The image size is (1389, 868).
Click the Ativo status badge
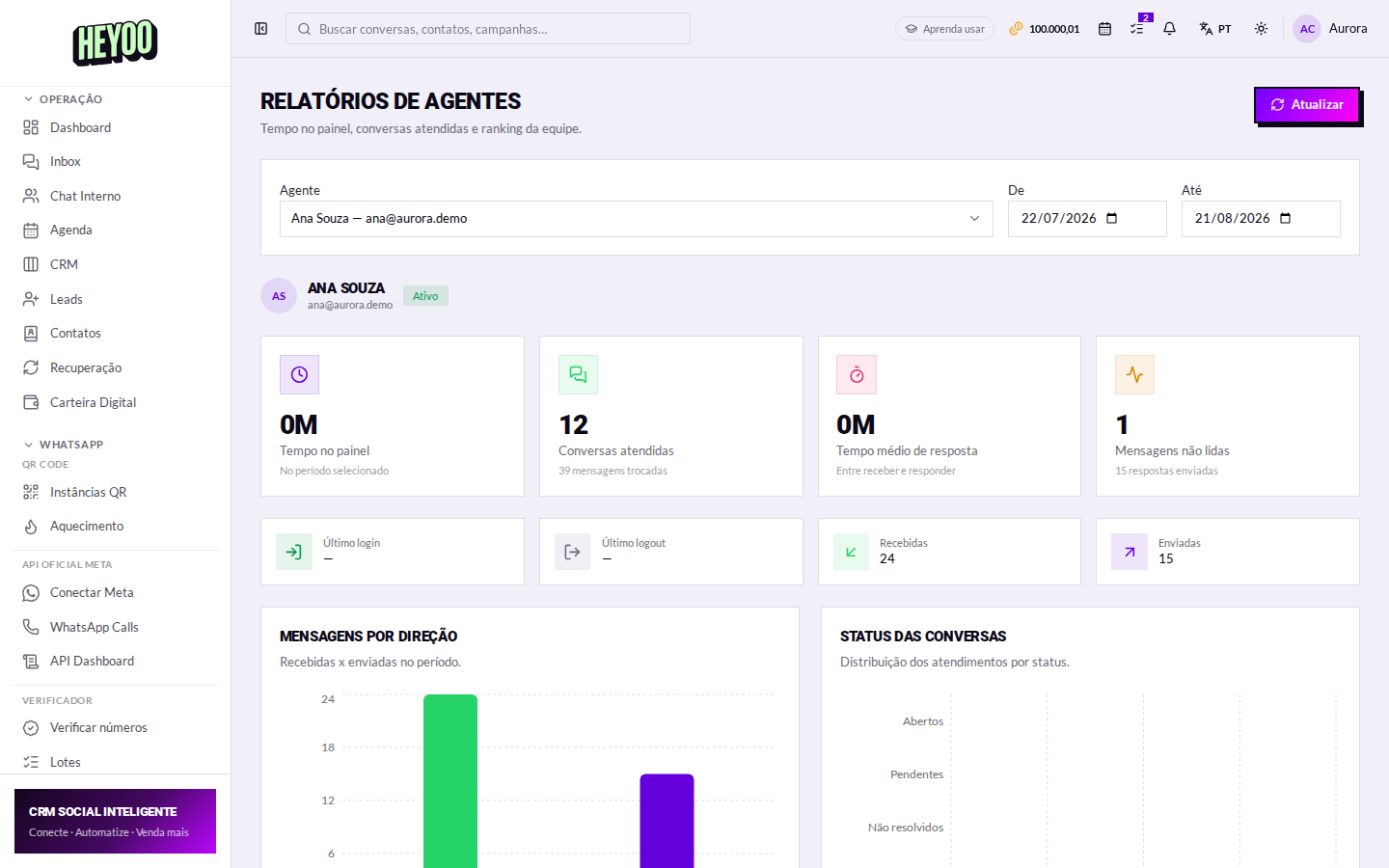click(x=425, y=296)
